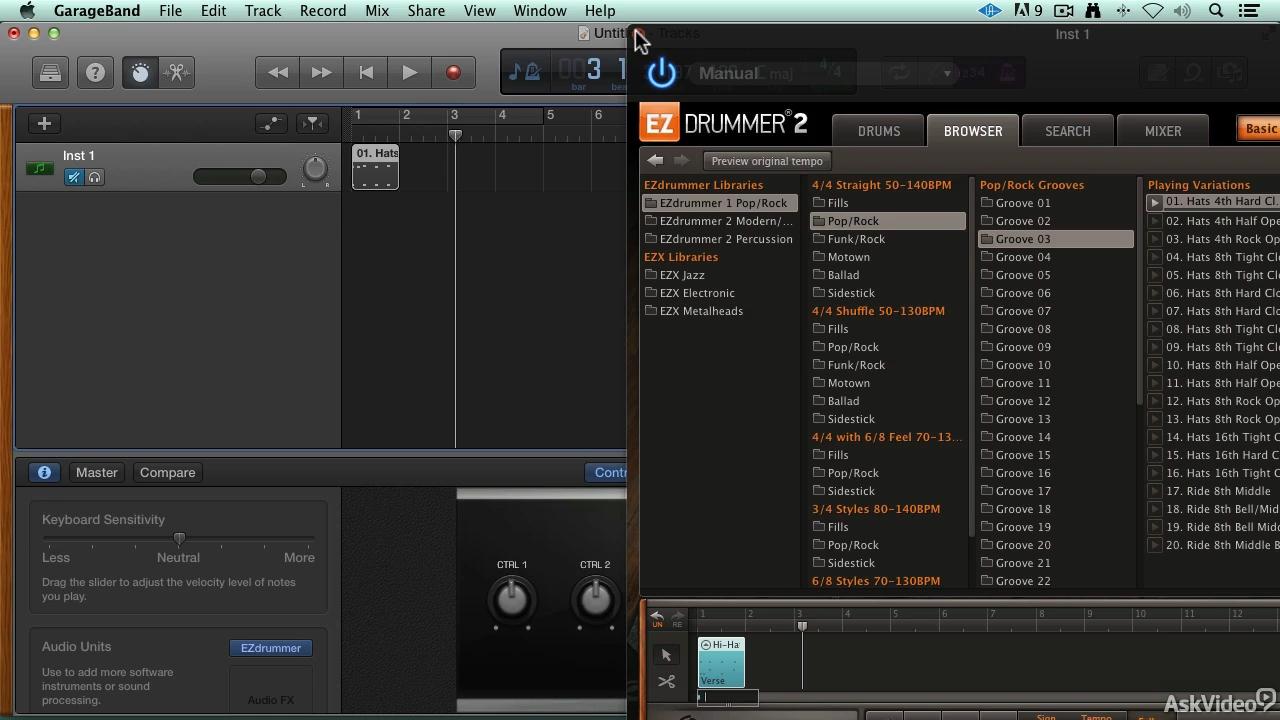Go forward with browser right arrow
This screenshot has height=720, width=1280.
click(x=681, y=160)
